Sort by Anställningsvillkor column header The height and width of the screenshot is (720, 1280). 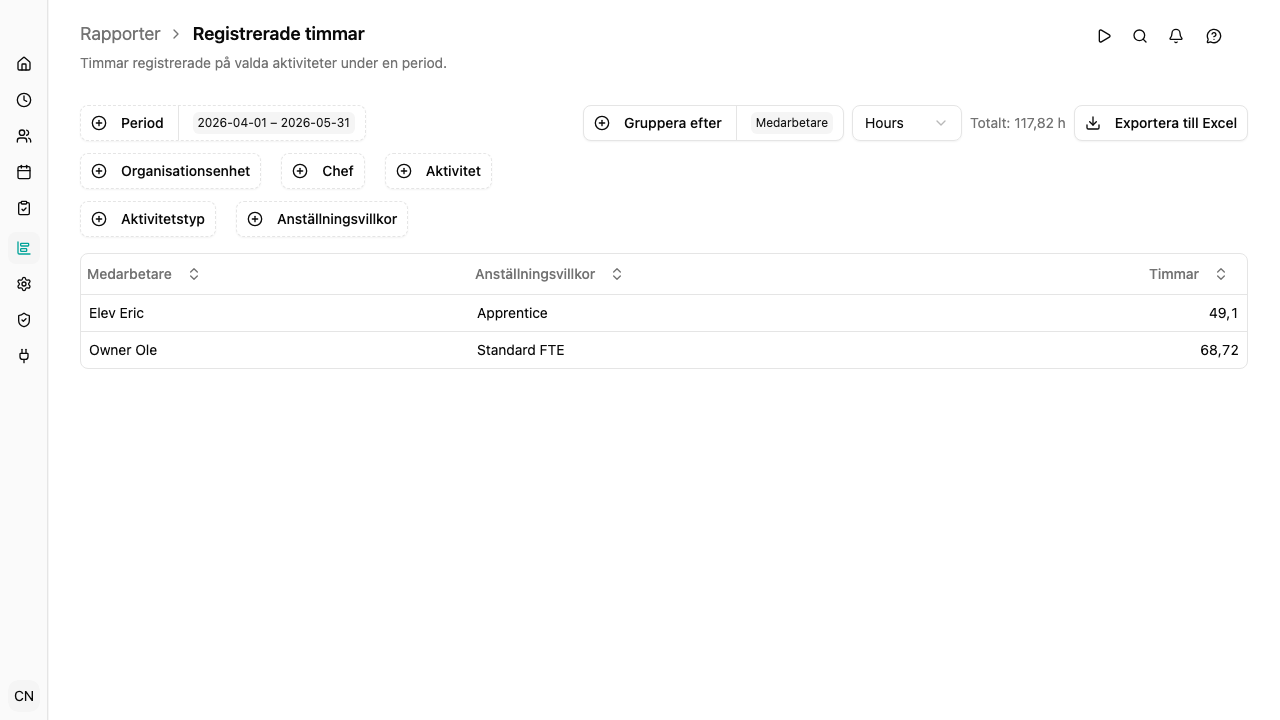(x=549, y=274)
